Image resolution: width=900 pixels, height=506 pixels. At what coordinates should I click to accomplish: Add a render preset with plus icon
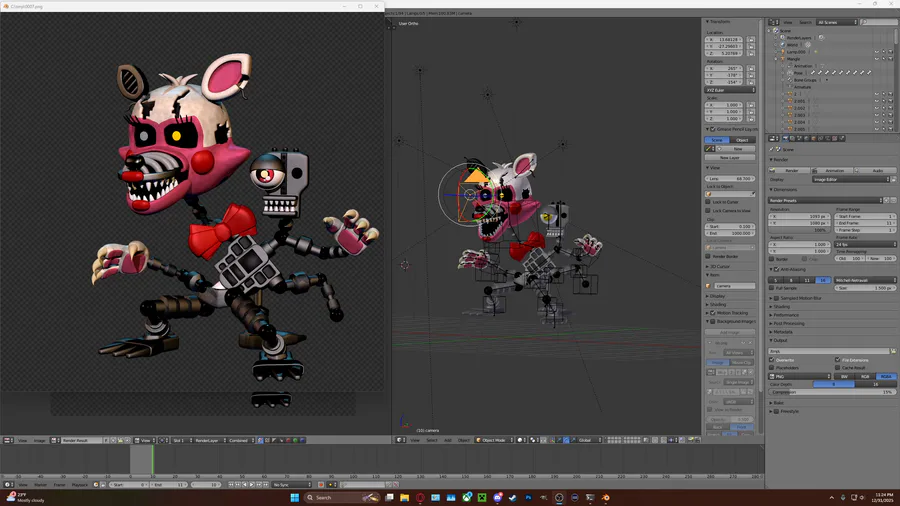[886, 200]
